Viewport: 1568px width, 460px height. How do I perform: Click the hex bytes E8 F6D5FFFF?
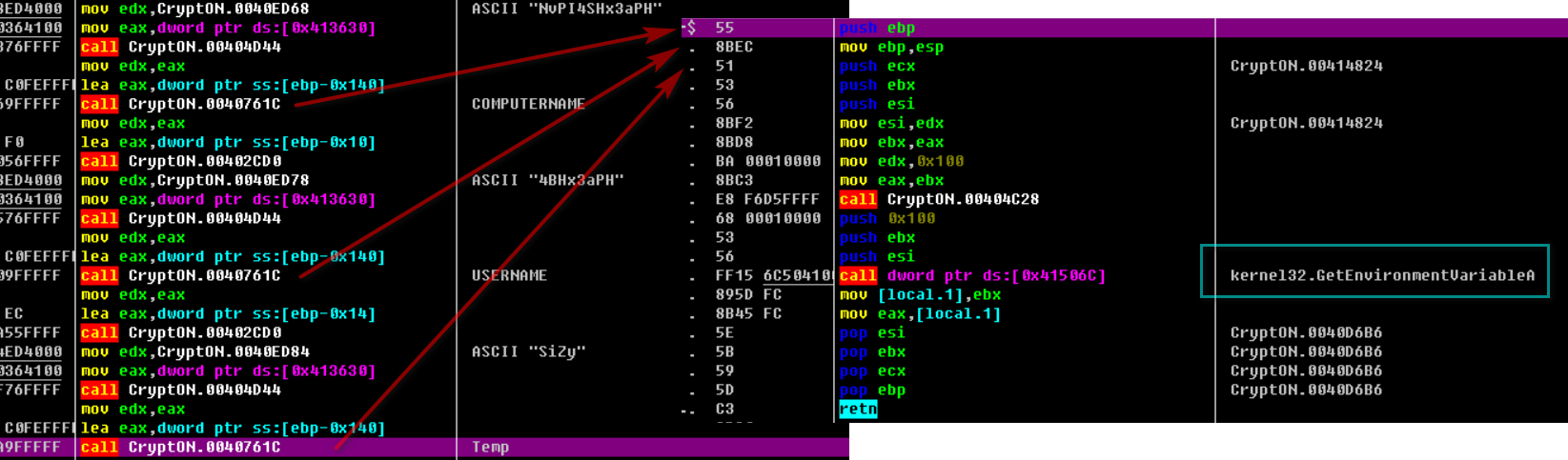[x=767, y=199]
